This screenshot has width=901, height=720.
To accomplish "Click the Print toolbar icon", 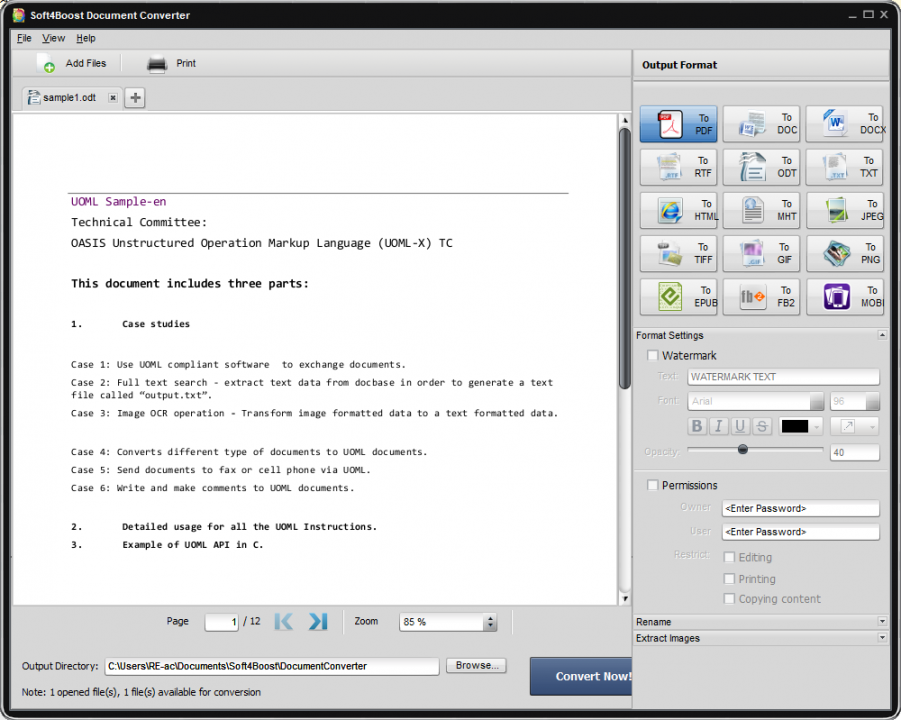I will 157,64.
